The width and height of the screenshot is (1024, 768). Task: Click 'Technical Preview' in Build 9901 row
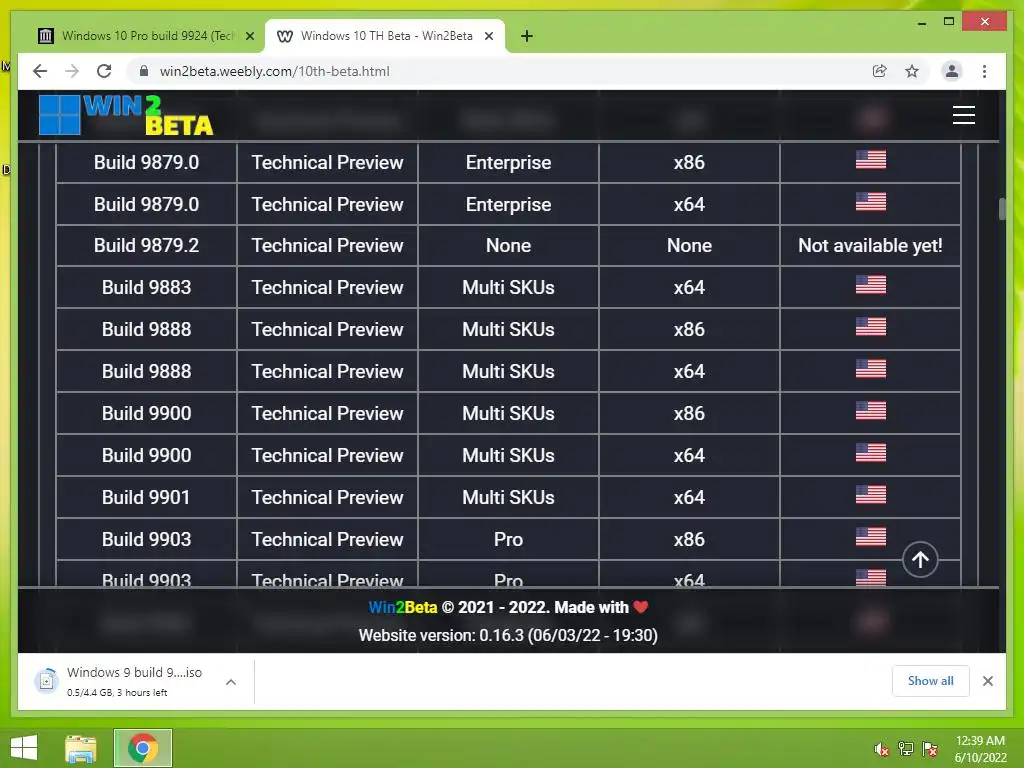click(327, 498)
